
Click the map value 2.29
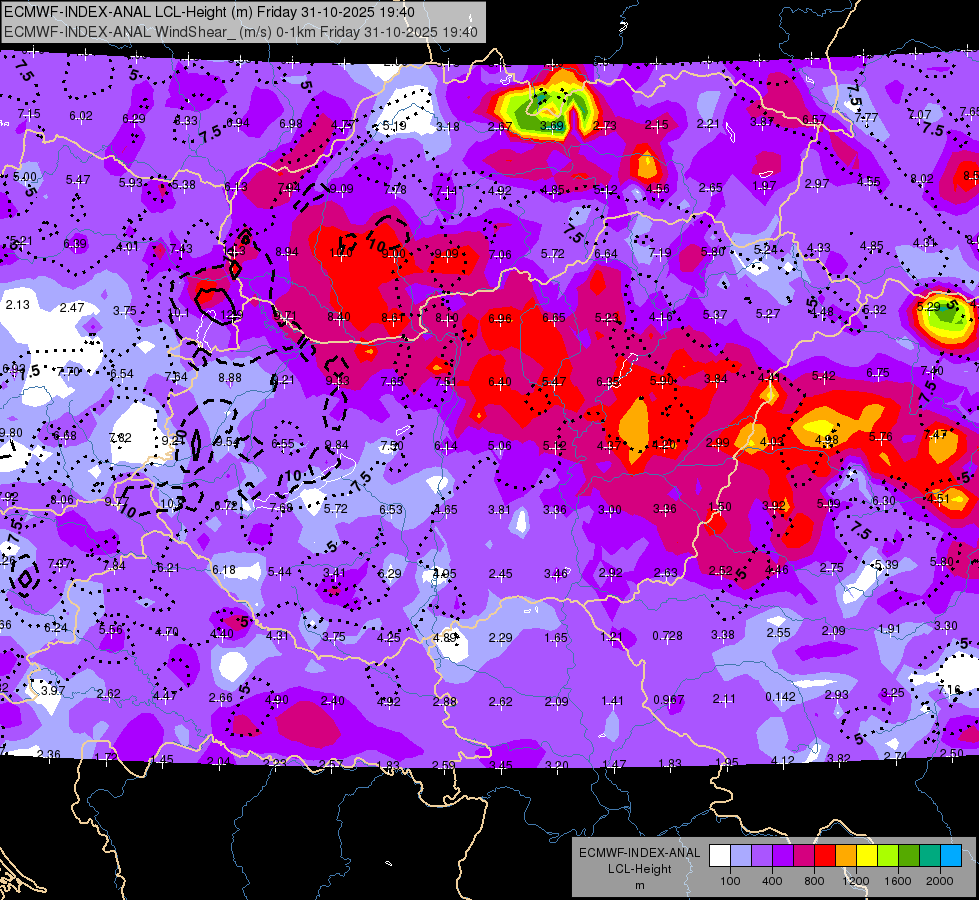(x=500, y=638)
